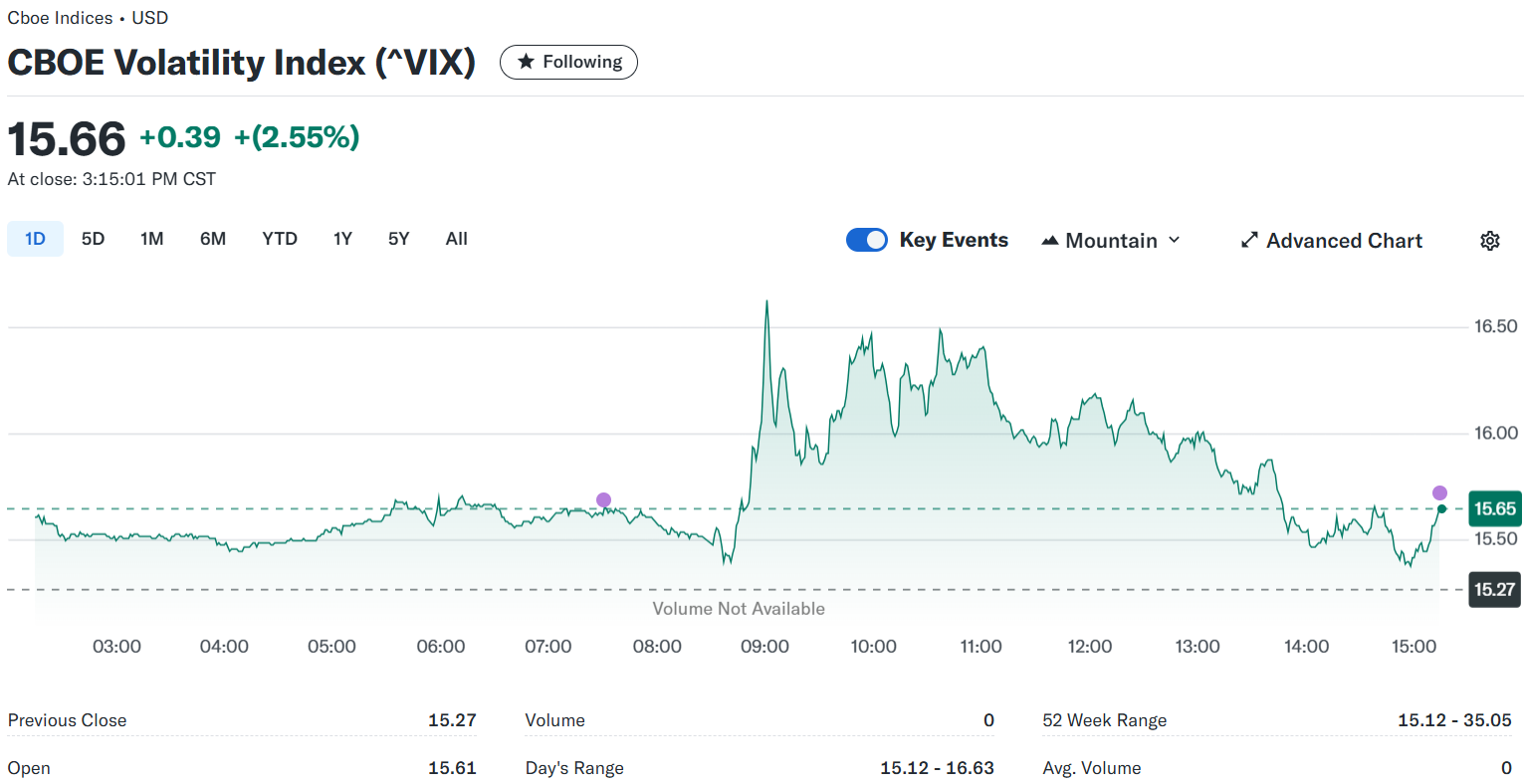Screen dimensions: 1524x784
Task: Click the 12:00 time axis label
Action: point(1090,647)
